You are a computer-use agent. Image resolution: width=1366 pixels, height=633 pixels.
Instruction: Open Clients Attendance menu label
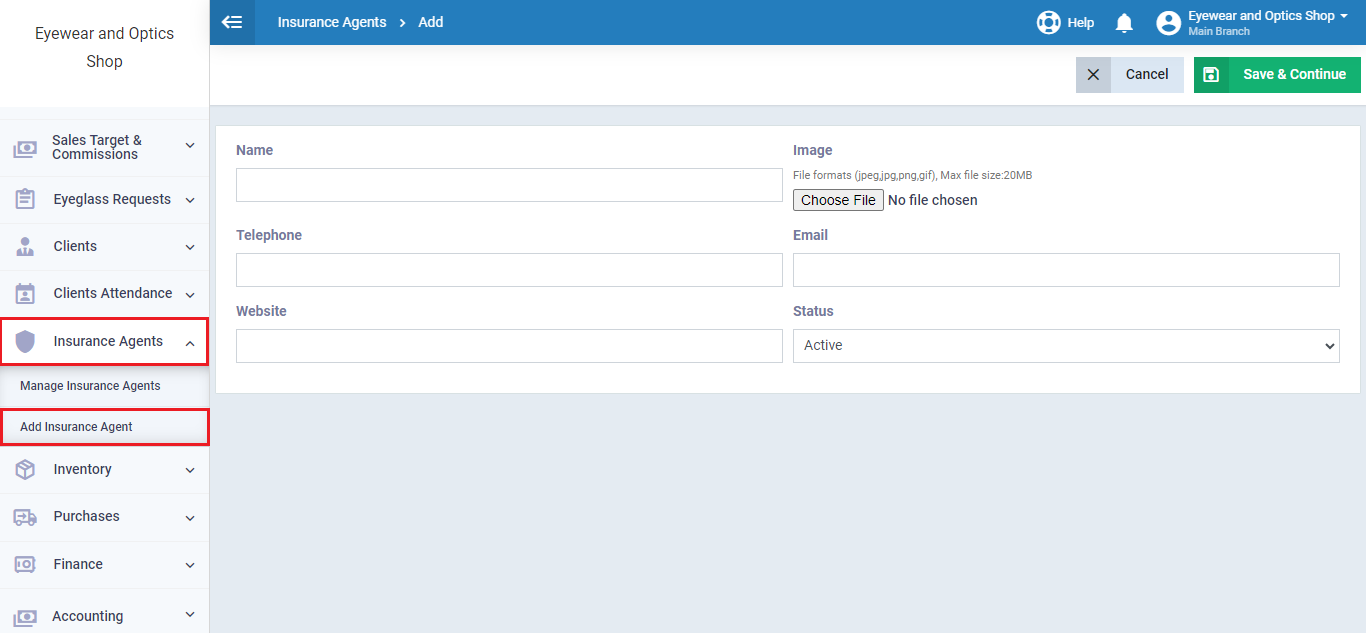coord(113,293)
